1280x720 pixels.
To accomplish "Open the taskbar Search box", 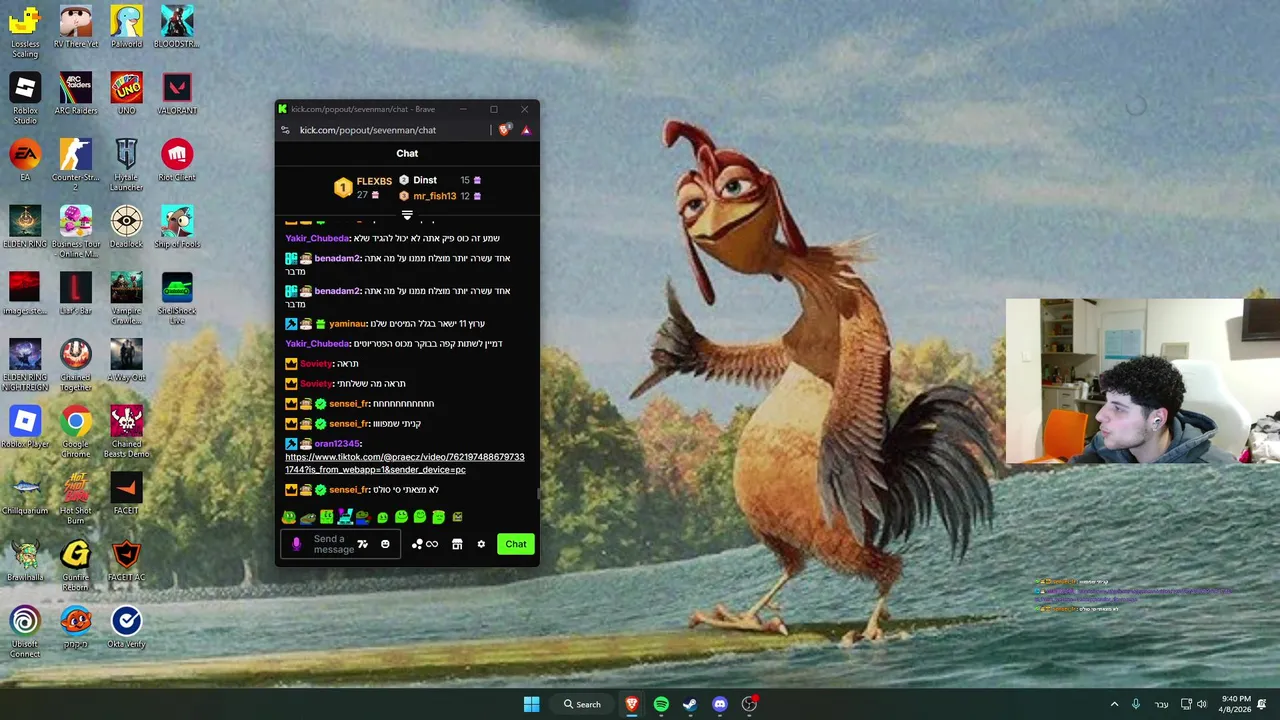I will (582, 704).
